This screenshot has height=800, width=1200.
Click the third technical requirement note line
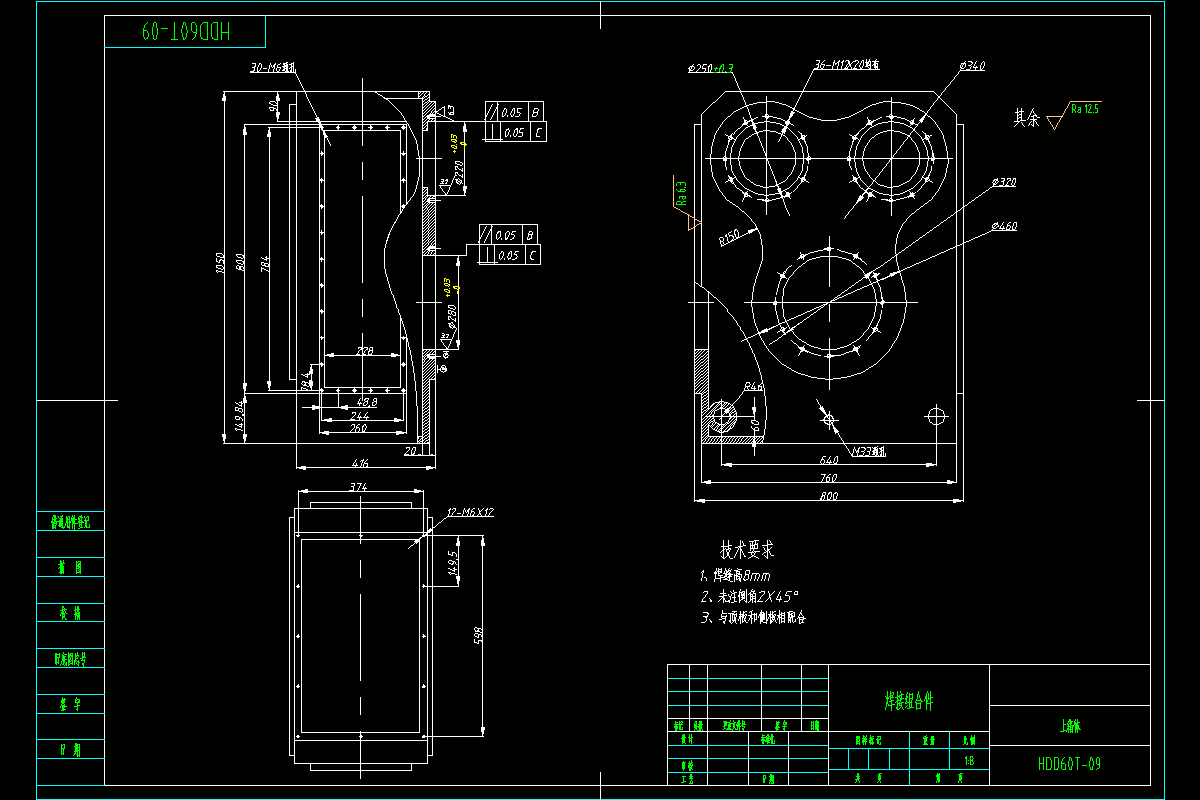coord(753,618)
